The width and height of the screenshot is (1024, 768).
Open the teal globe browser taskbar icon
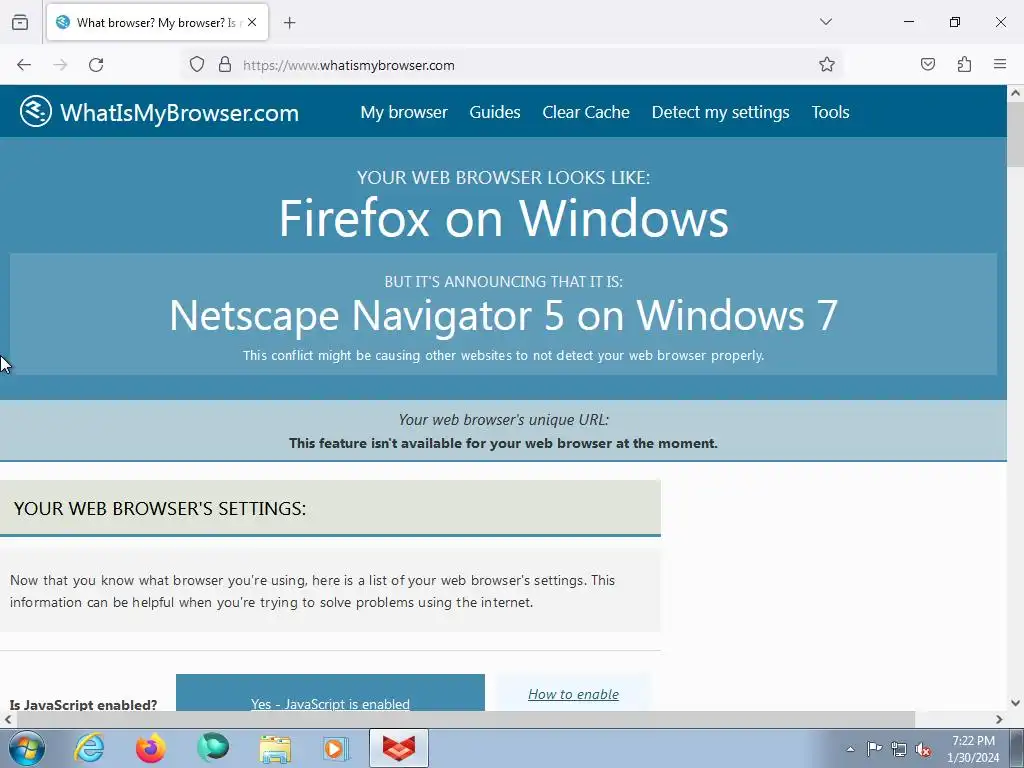(212, 748)
